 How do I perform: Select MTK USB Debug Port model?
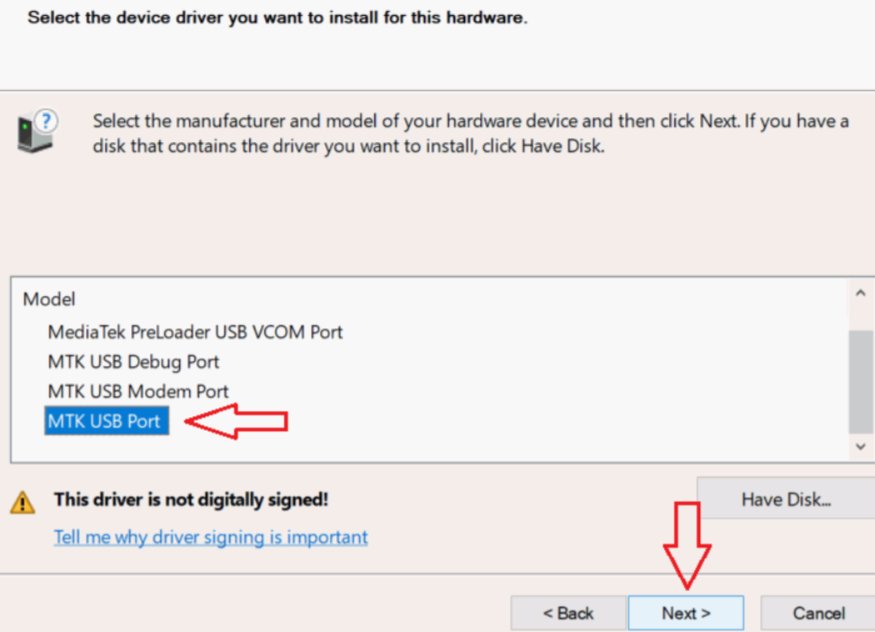[133, 361]
